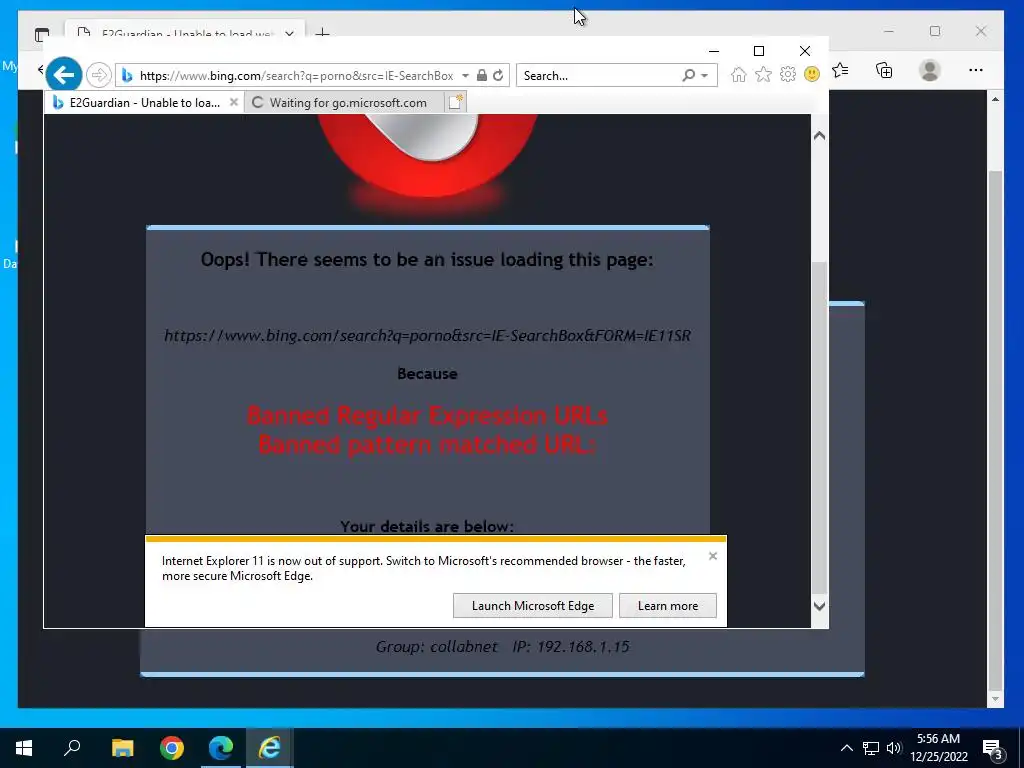
Task: Click the smiley feedback icon
Action: click(812, 74)
